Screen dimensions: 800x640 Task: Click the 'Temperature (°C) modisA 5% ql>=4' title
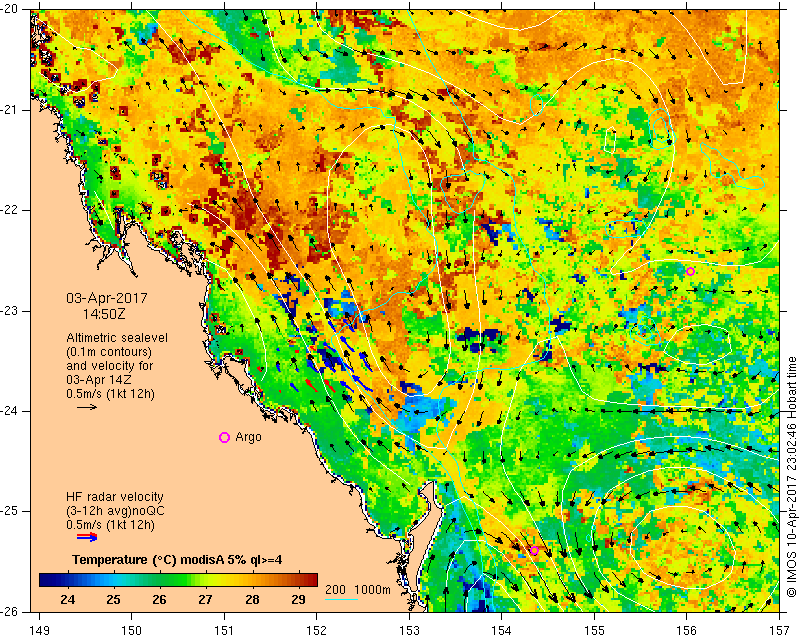click(177, 560)
